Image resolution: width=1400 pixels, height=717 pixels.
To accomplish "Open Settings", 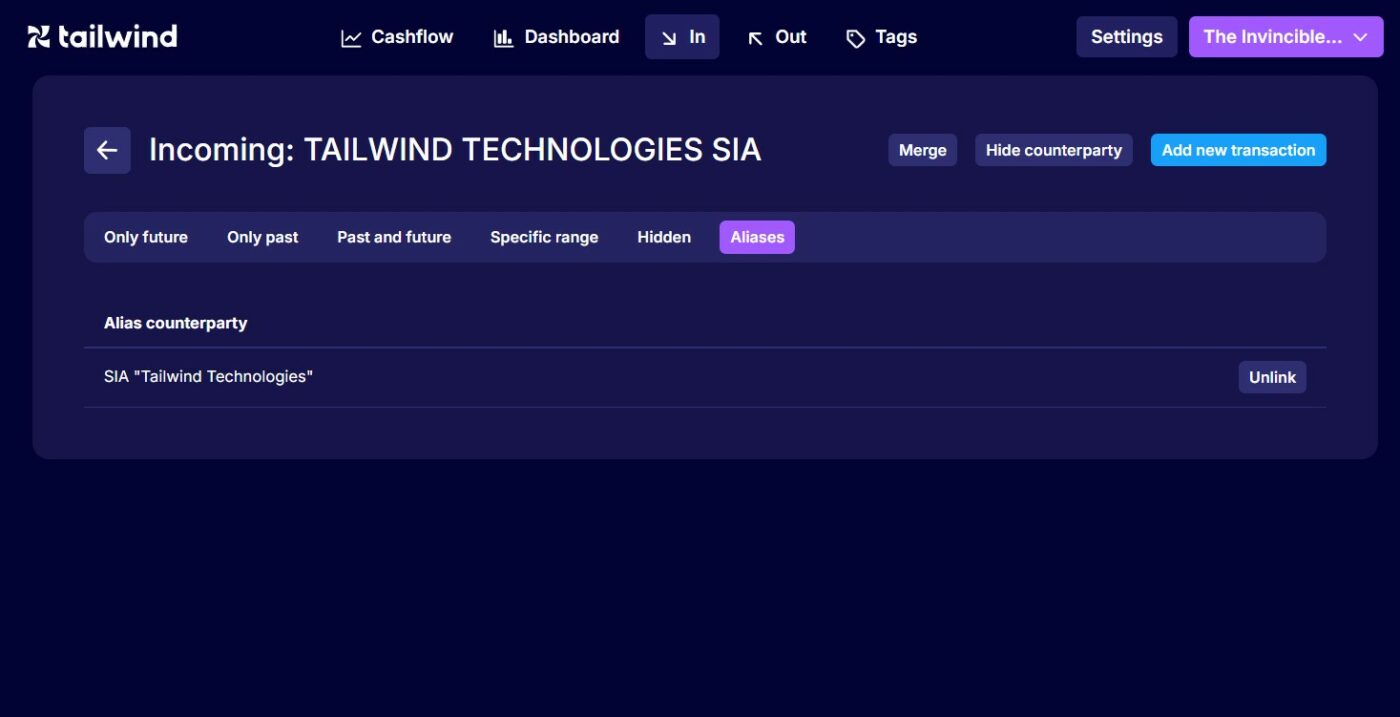I will (x=1127, y=37).
